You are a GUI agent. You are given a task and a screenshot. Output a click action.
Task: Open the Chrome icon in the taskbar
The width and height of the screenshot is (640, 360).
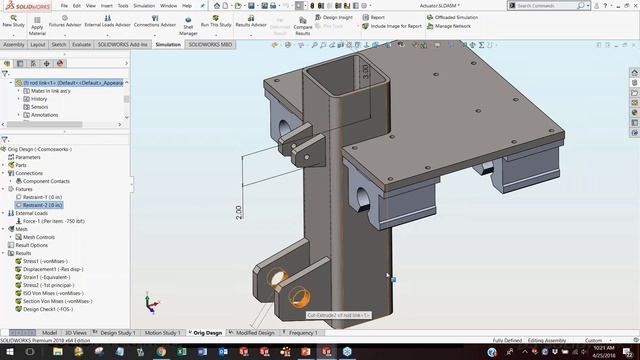coord(161,351)
